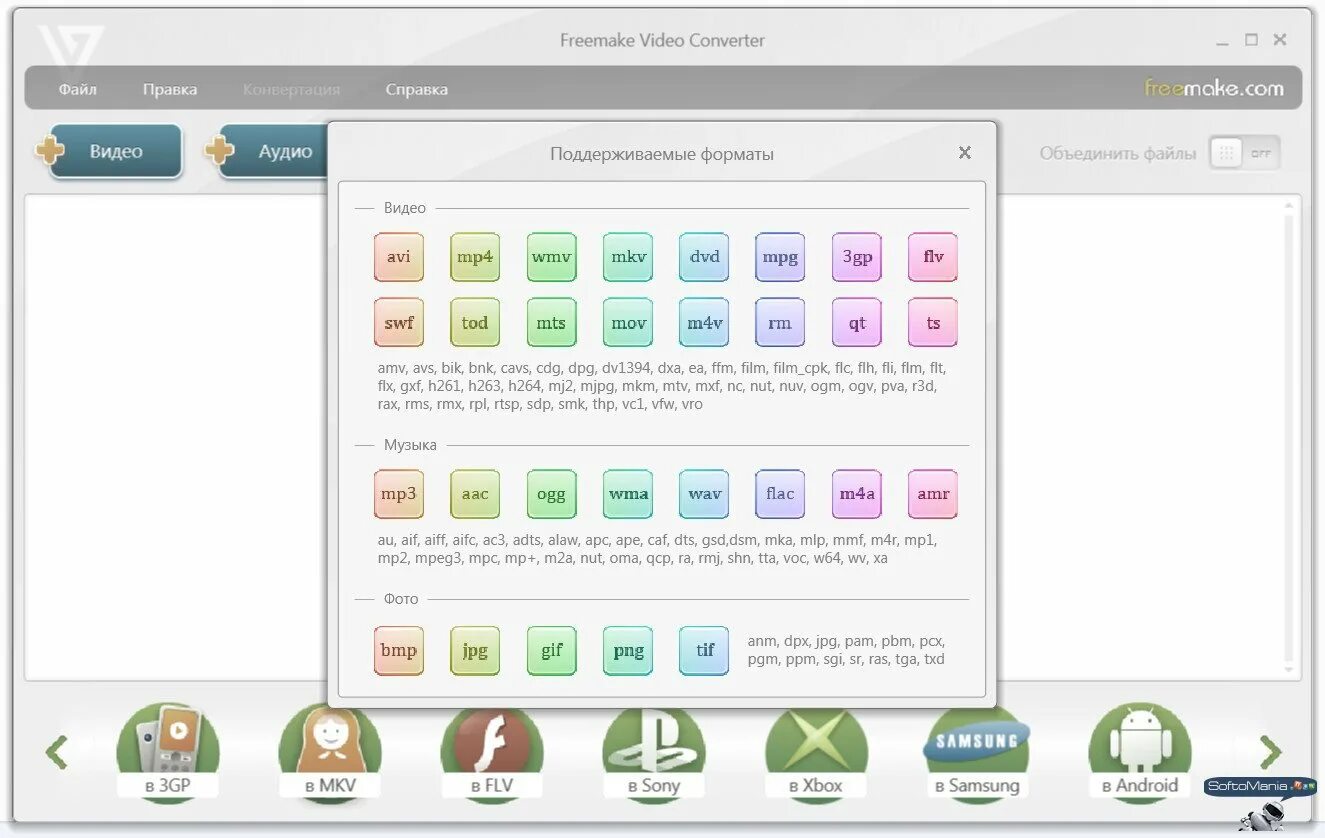Image resolution: width=1325 pixels, height=838 pixels.
Task: Open the Правка menu
Action: pos(169,89)
